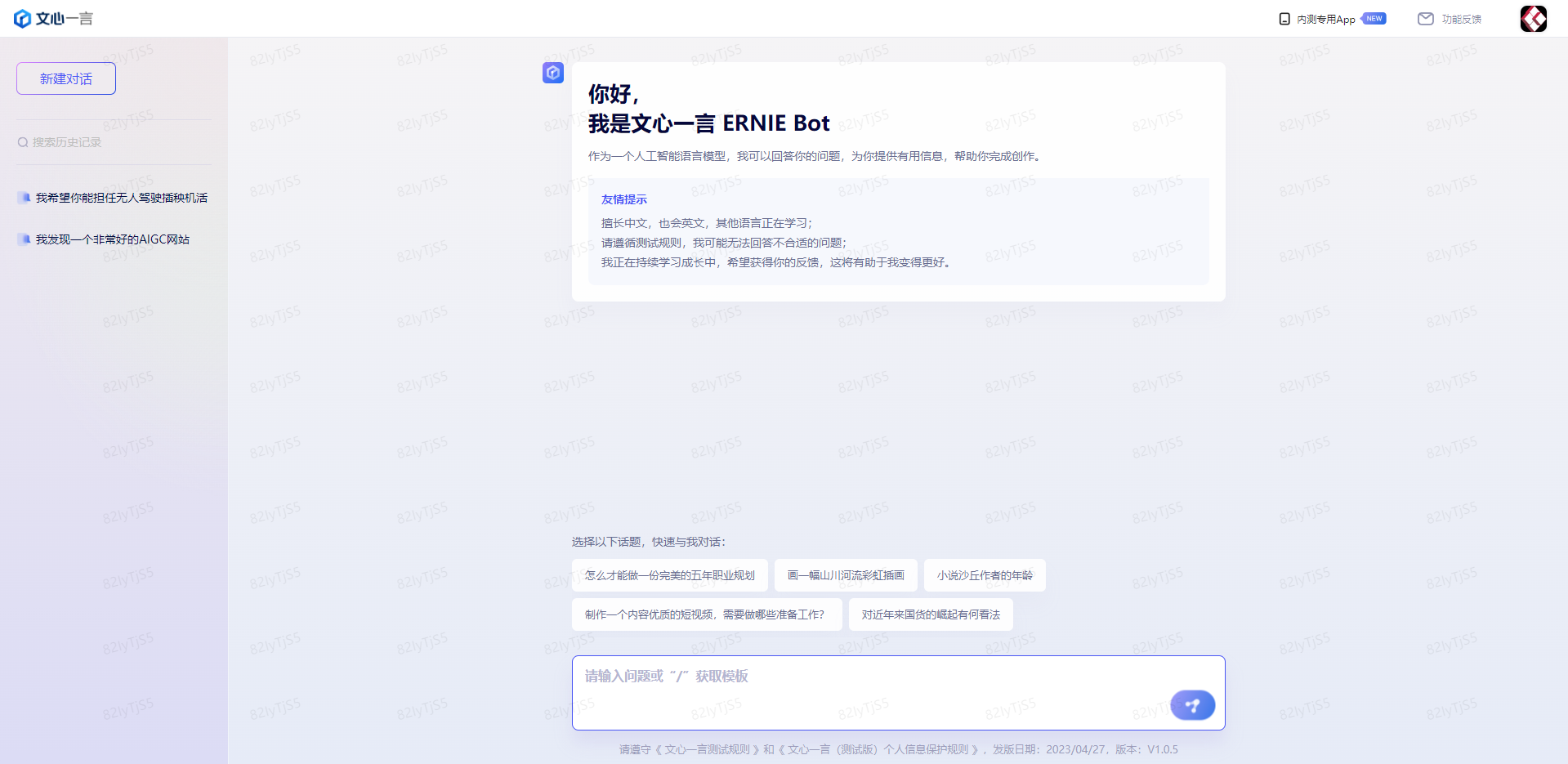
Task: Focus the 搜索历史记录 search field
Action: tap(114, 142)
